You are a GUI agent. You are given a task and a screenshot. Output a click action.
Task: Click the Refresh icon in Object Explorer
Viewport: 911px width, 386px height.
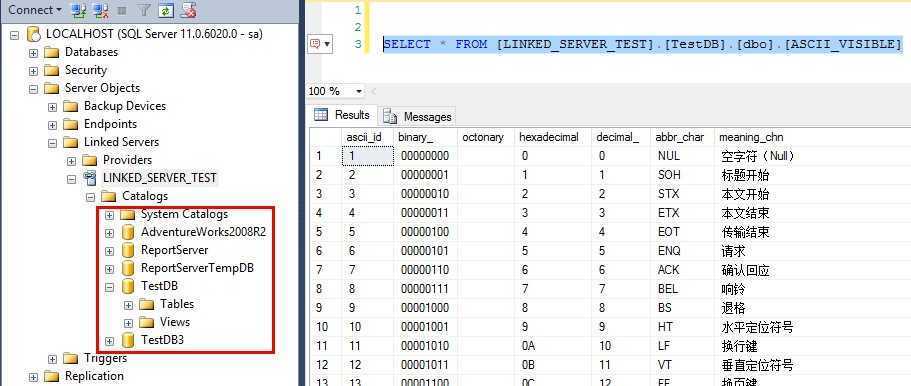coord(166,10)
